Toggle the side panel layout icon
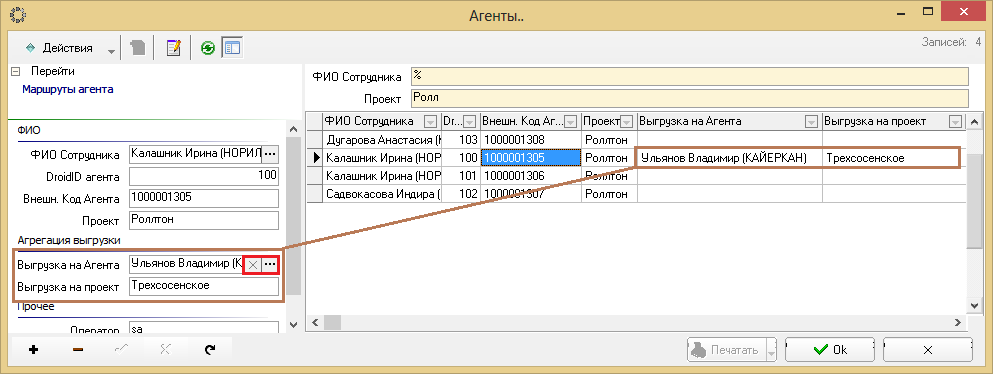The height and width of the screenshot is (374, 993). [231, 48]
